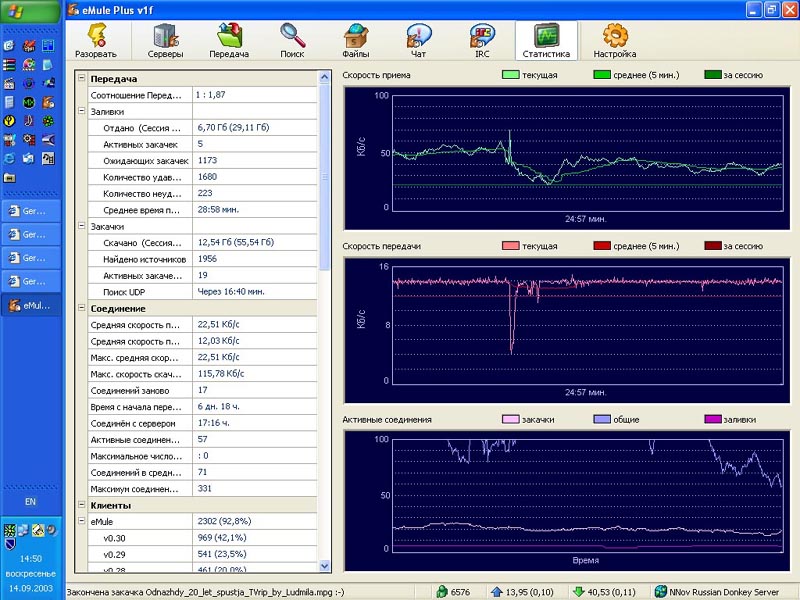
Task: Launch Internet Explorer from quick launch
Action: (x=9, y=159)
